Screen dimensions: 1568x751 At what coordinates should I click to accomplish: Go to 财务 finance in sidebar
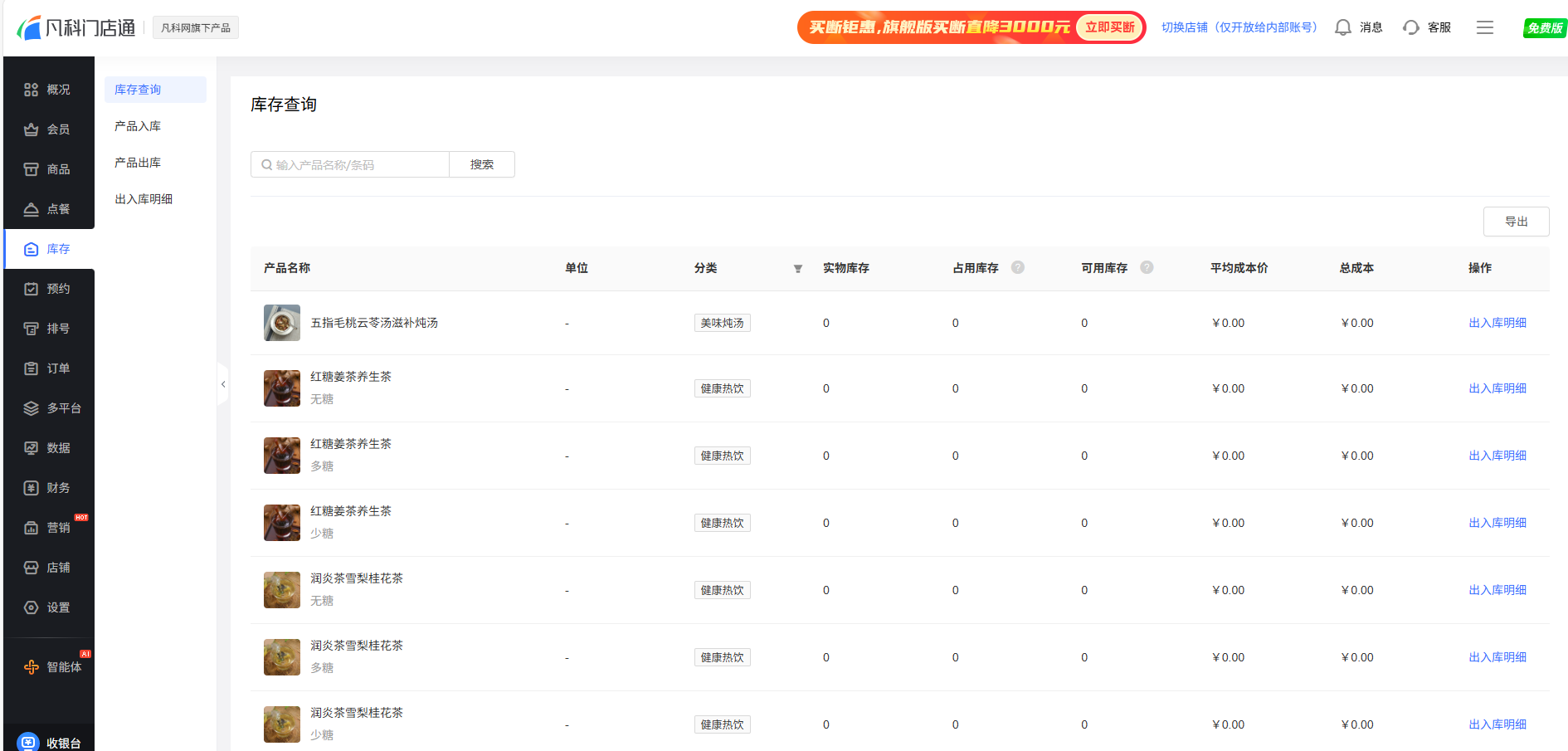(x=48, y=488)
